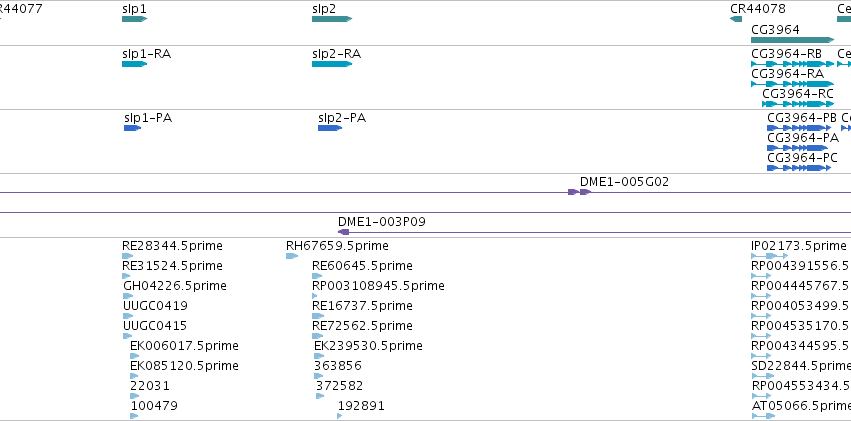Click the UUGC0415 EST arrow
This screenshot has height=421, width=851.
128,336
